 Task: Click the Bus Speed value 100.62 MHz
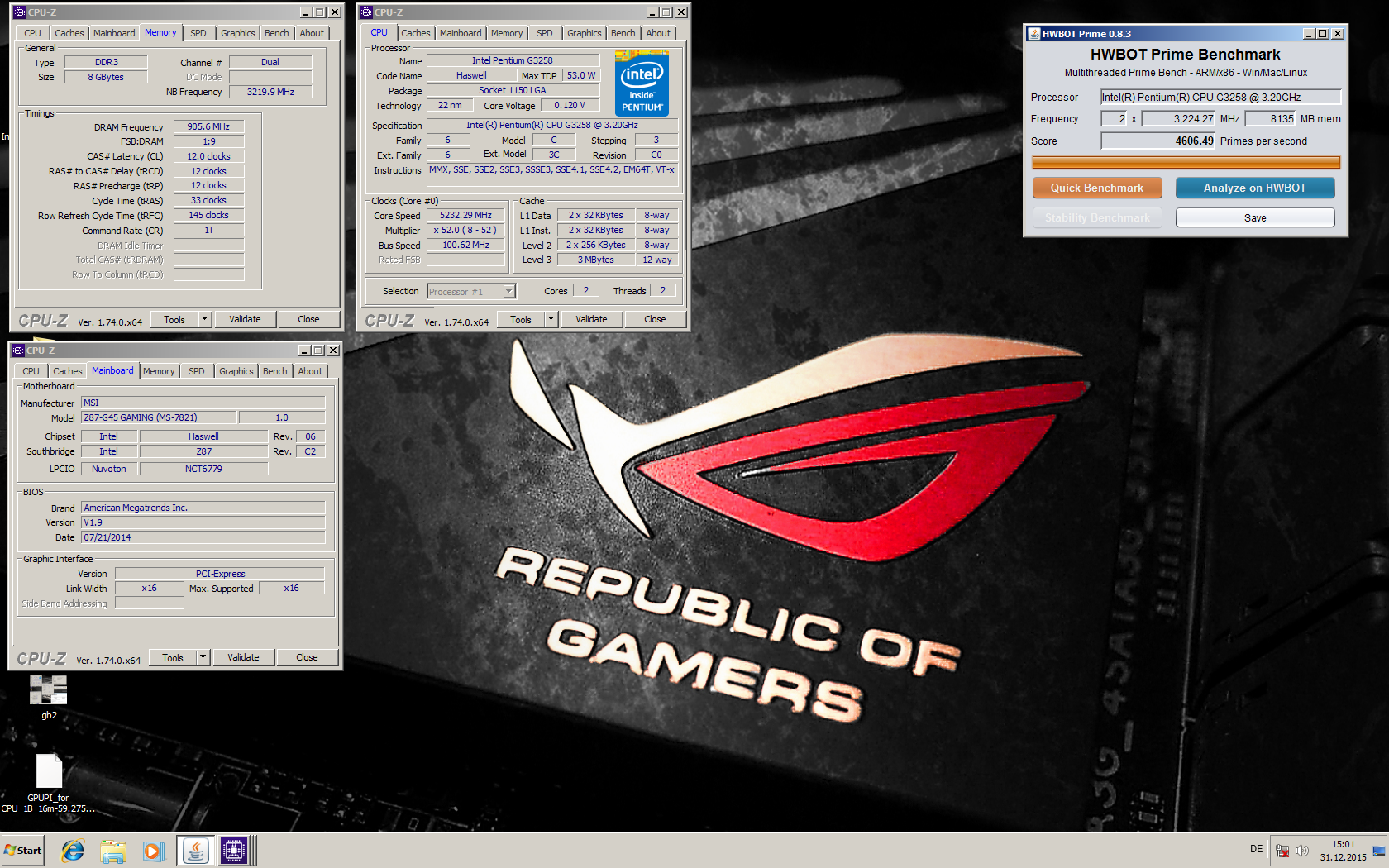pyautogui.click(x=465, y=245)
